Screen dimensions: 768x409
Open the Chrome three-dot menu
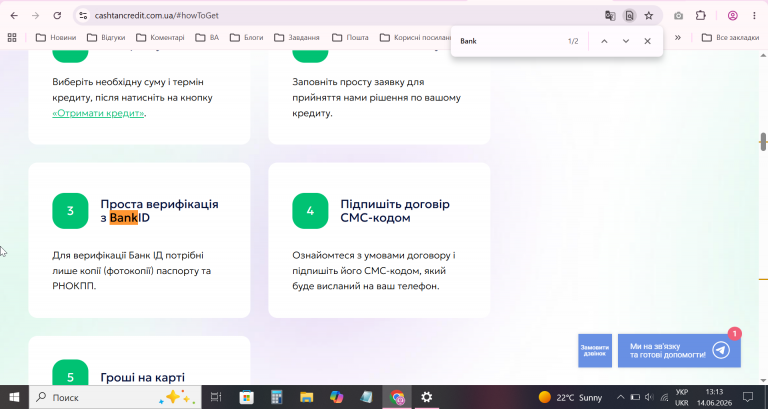pos(754,16)
